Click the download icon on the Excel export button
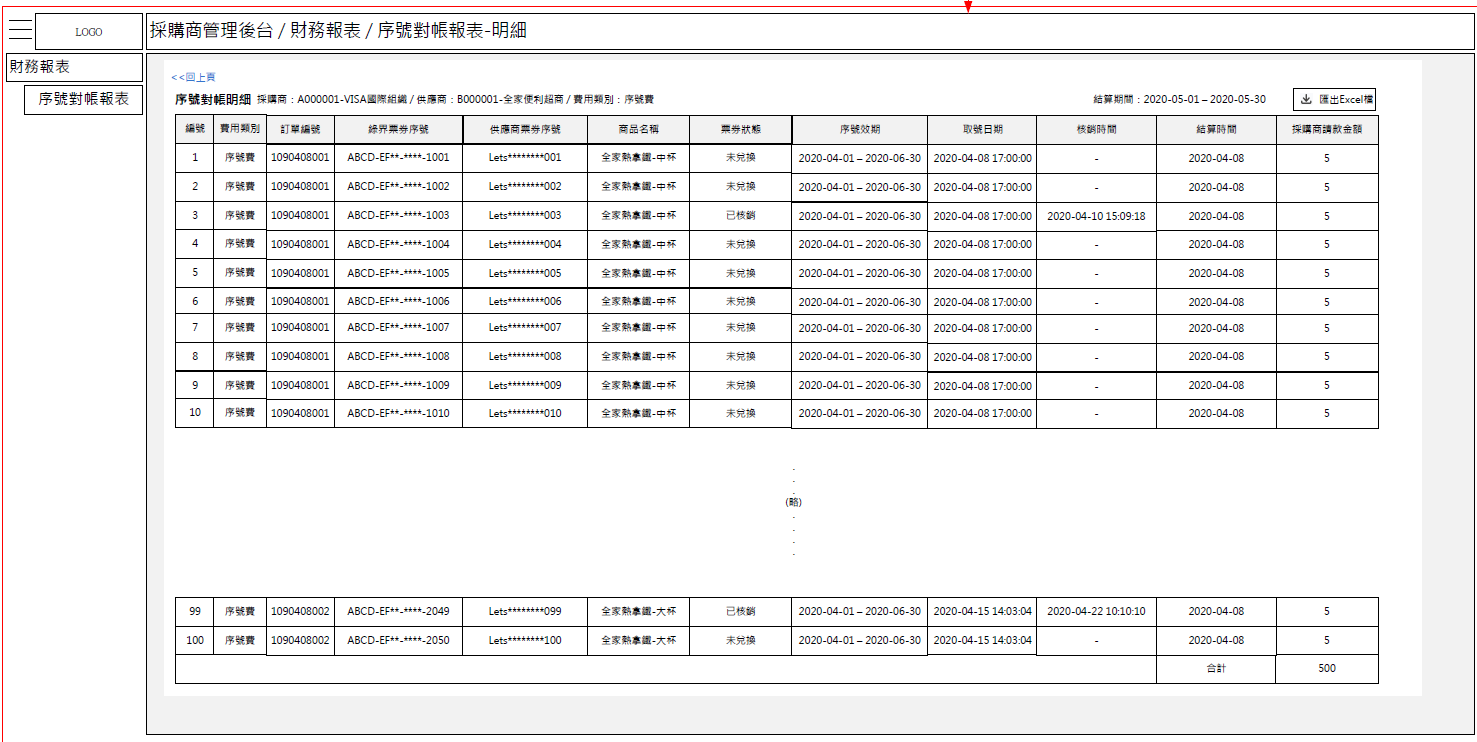The height and width of the screenshot is (742, 1477). pos(1306,99)
